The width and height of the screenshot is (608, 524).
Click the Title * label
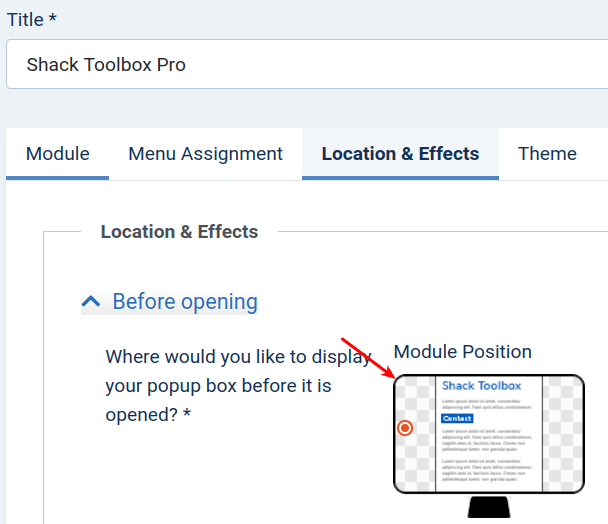[x=32, y=19]
